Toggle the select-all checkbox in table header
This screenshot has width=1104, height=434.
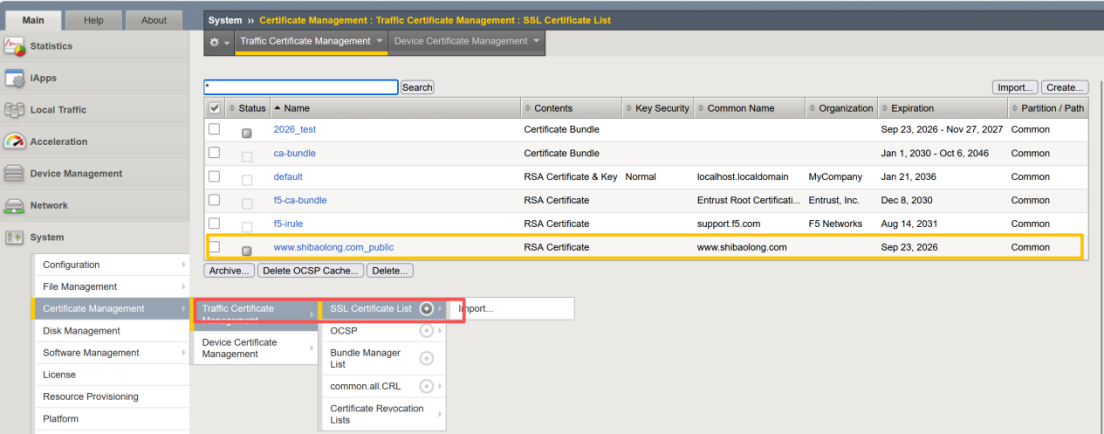214,108
